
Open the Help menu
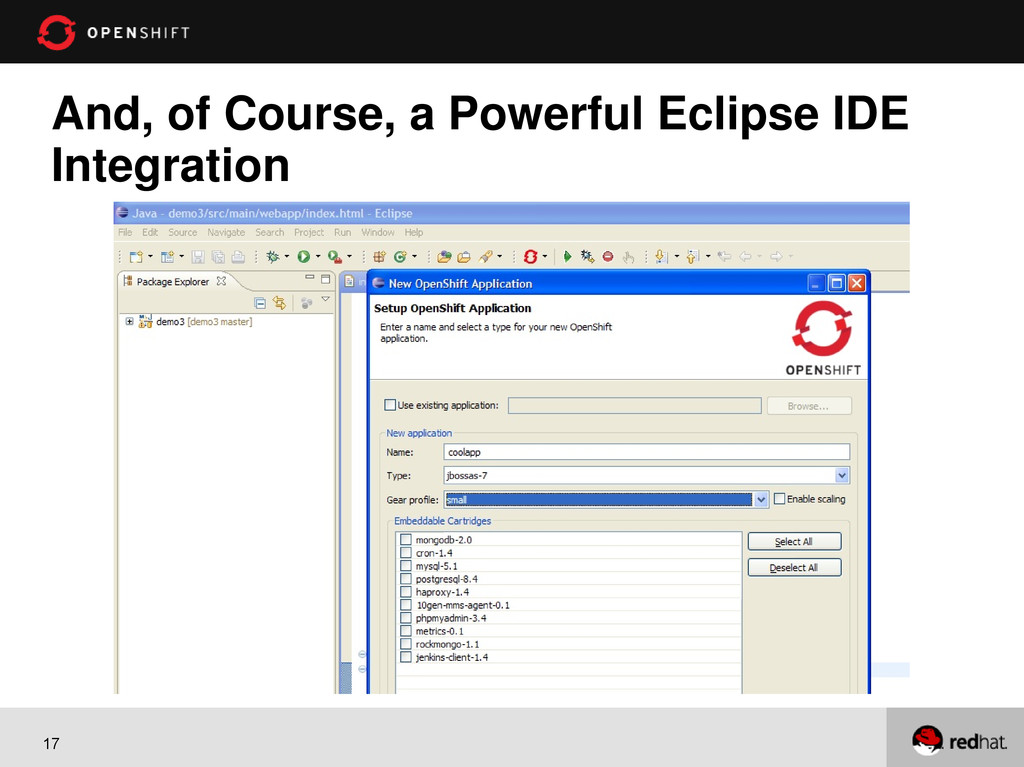(413, 233)
